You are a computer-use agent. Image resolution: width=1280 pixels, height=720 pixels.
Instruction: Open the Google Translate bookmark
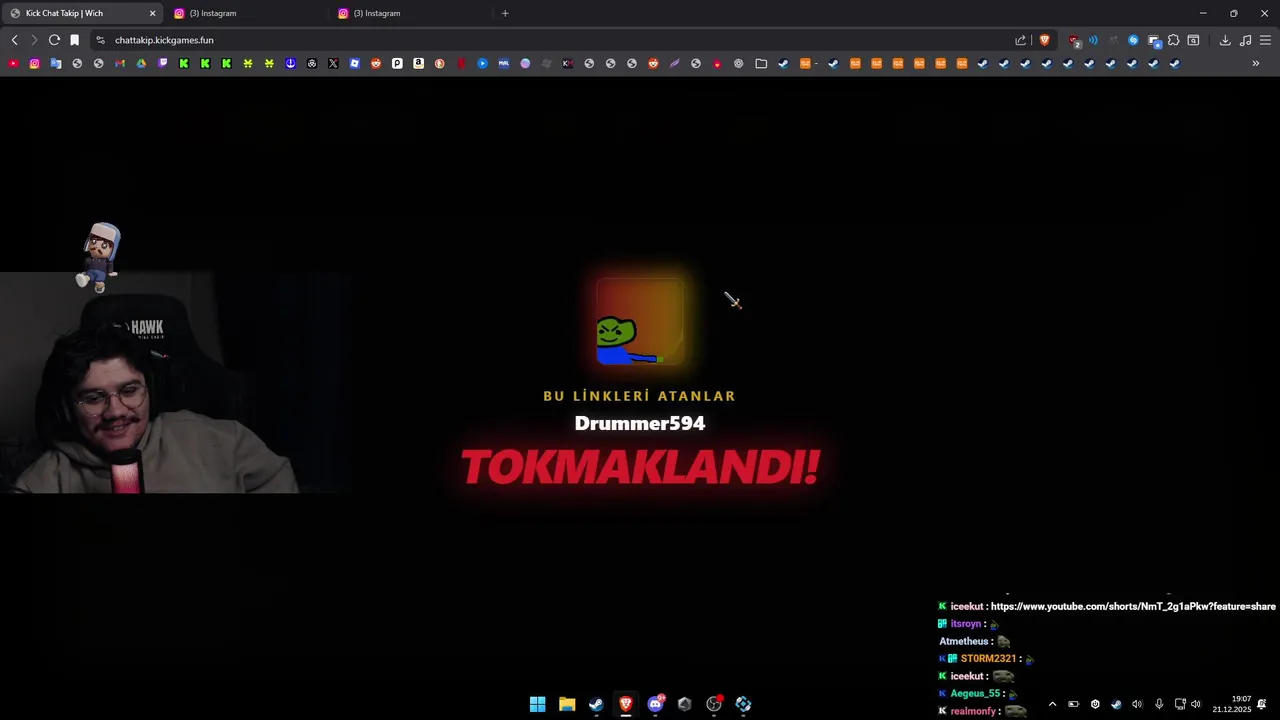point(56,63)
